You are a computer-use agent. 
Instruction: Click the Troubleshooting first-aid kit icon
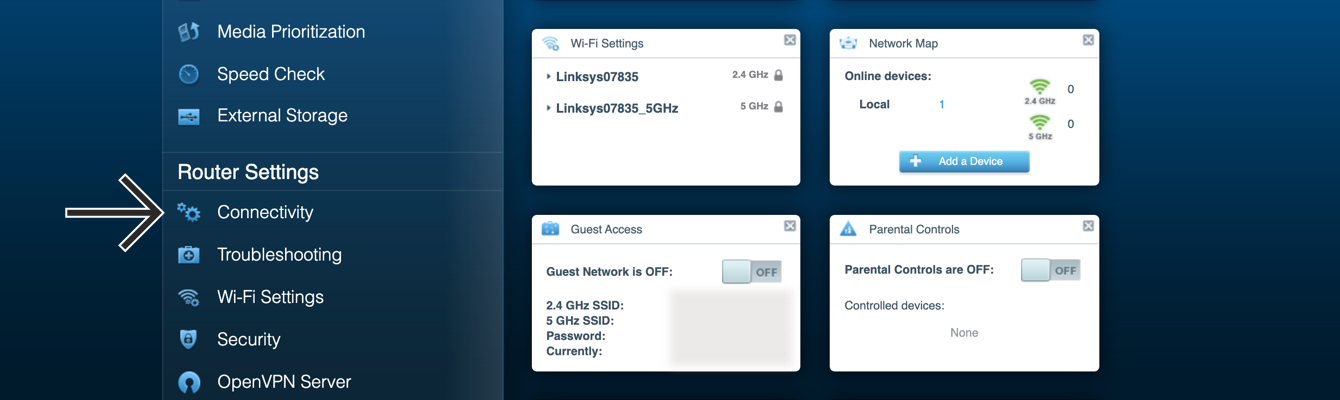click(189, 255)
